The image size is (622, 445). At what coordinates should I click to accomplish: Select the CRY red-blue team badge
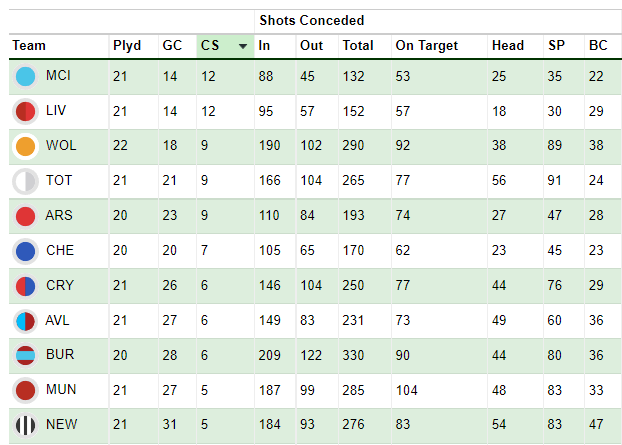(25, 286)
